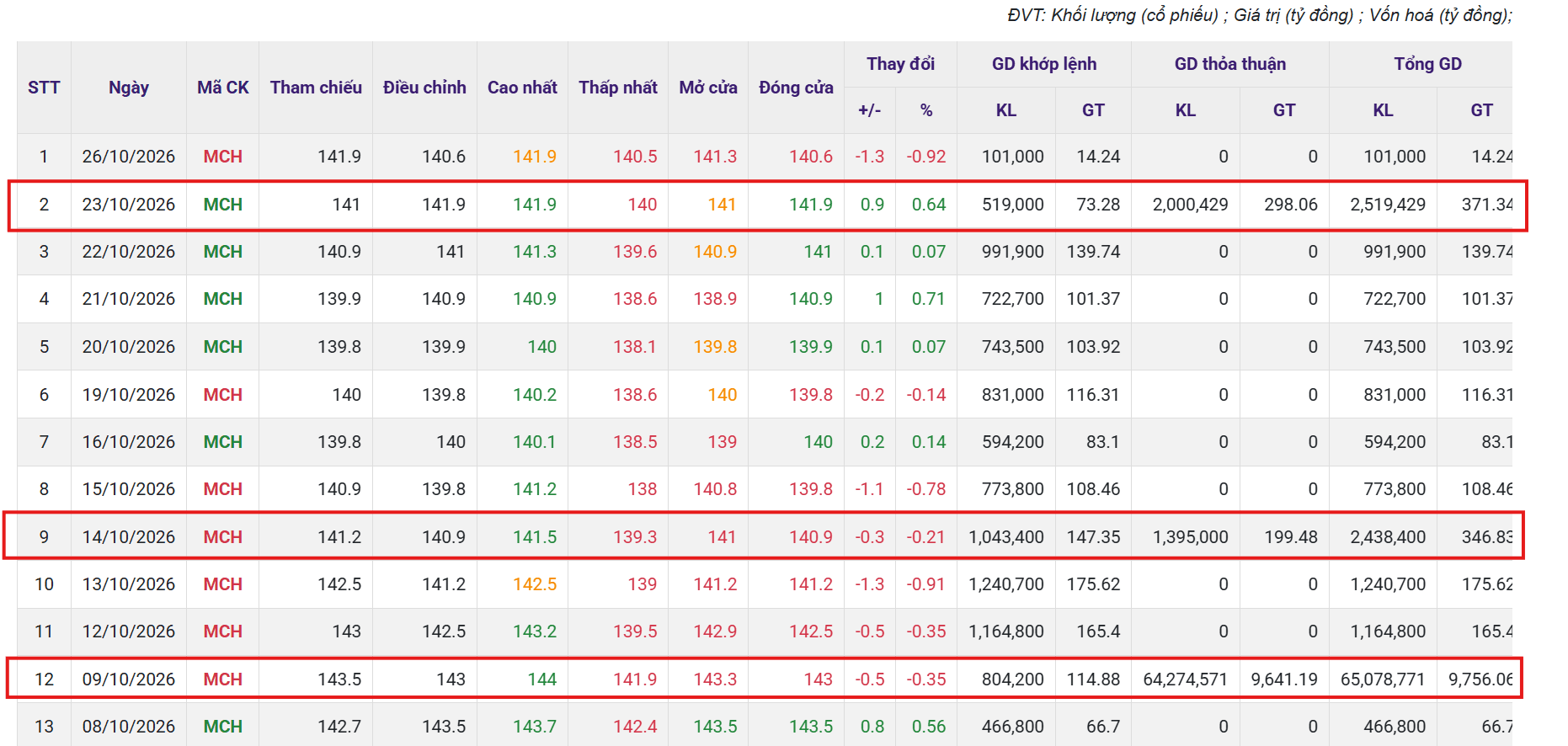Click the 138 lowest price on 15/10/2026
Image resolution: width=1568 pixels, height=746 pixels.
pyautogui.click(x=643, y=489)
